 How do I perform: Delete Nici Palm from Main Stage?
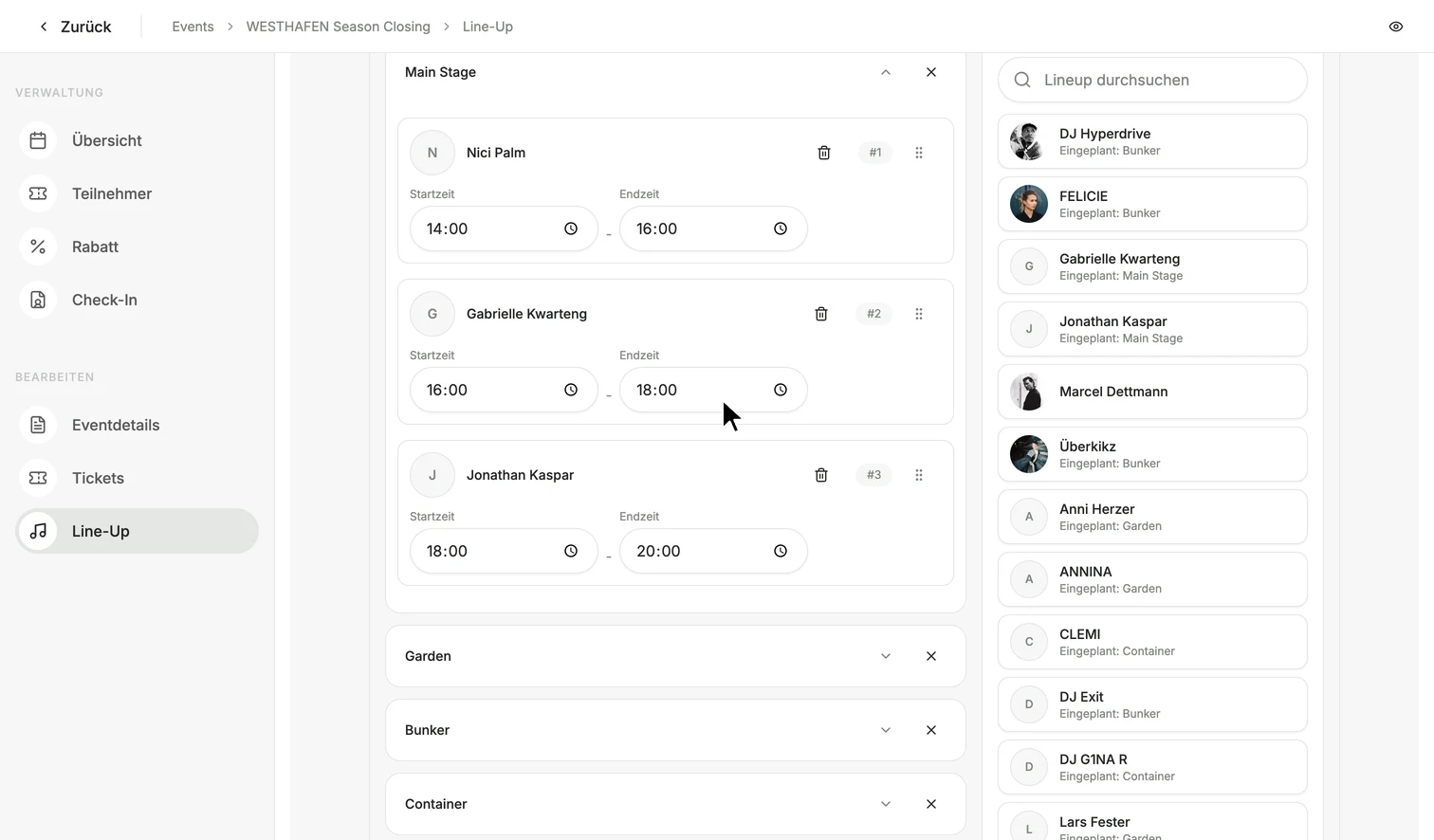tap(824, 153)
